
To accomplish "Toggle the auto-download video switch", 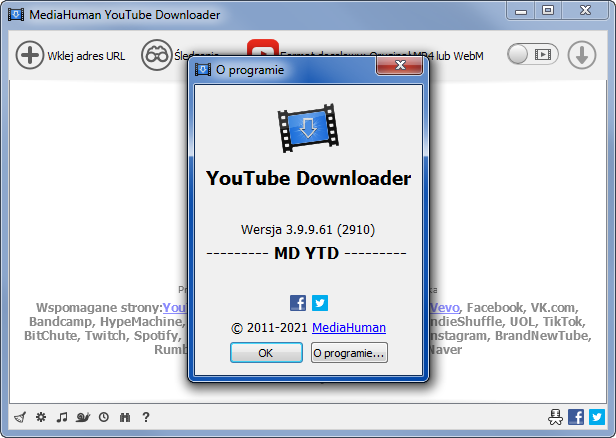I will (x=533, y=54).
